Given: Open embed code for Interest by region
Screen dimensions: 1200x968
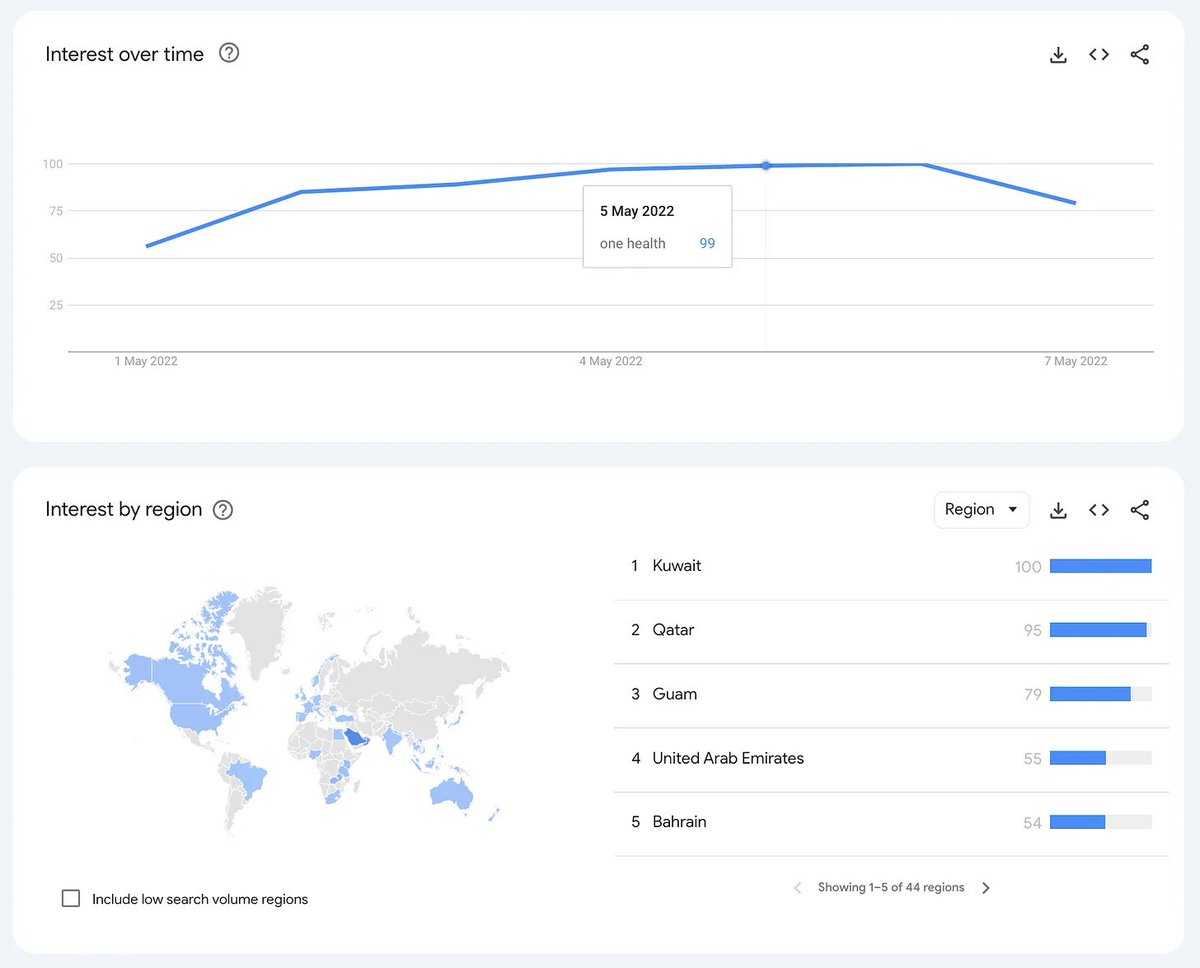Looking at the screenshot, I should coord(1099,510).
